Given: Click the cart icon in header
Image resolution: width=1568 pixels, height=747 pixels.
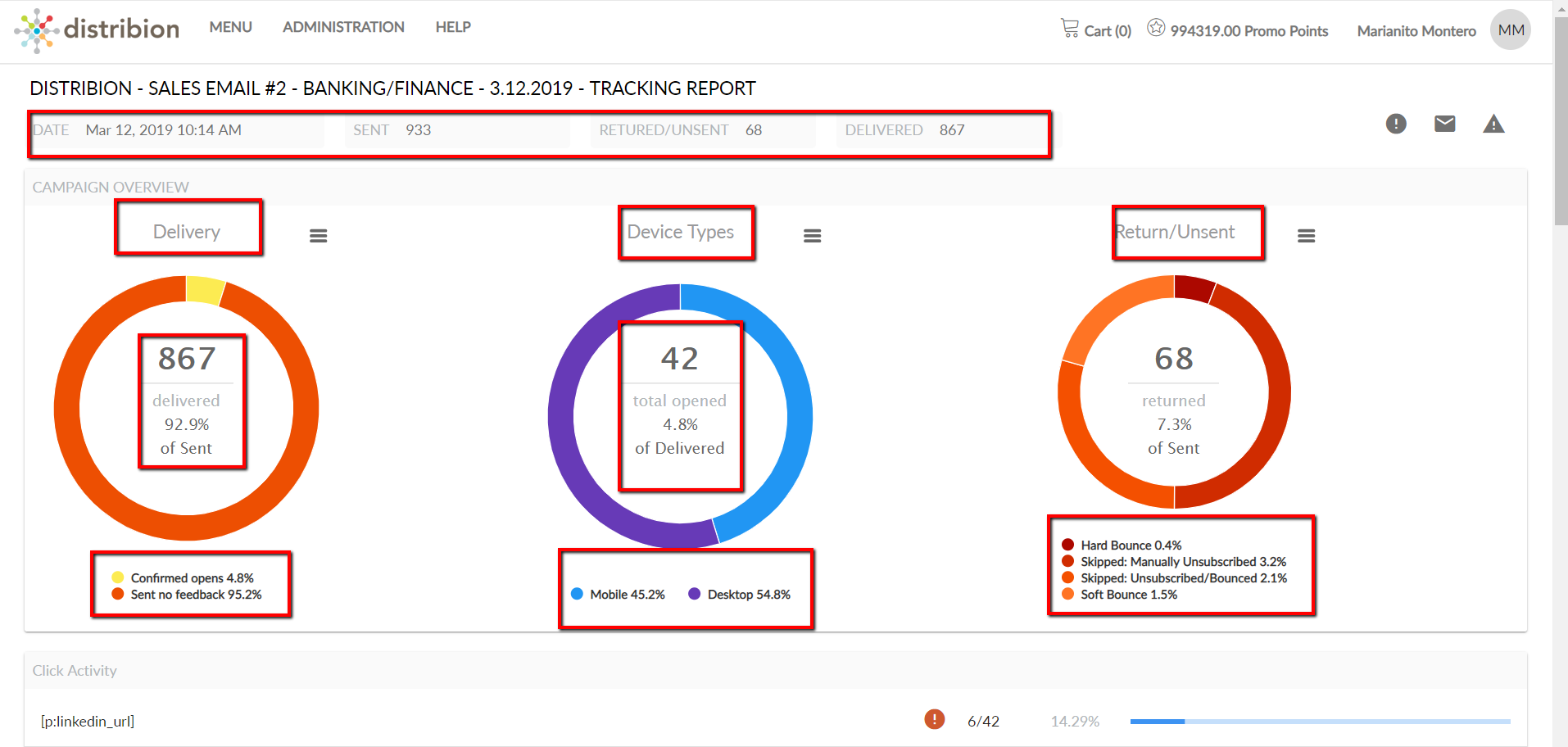Looking at the screenshot, I should click(1070, 29).
